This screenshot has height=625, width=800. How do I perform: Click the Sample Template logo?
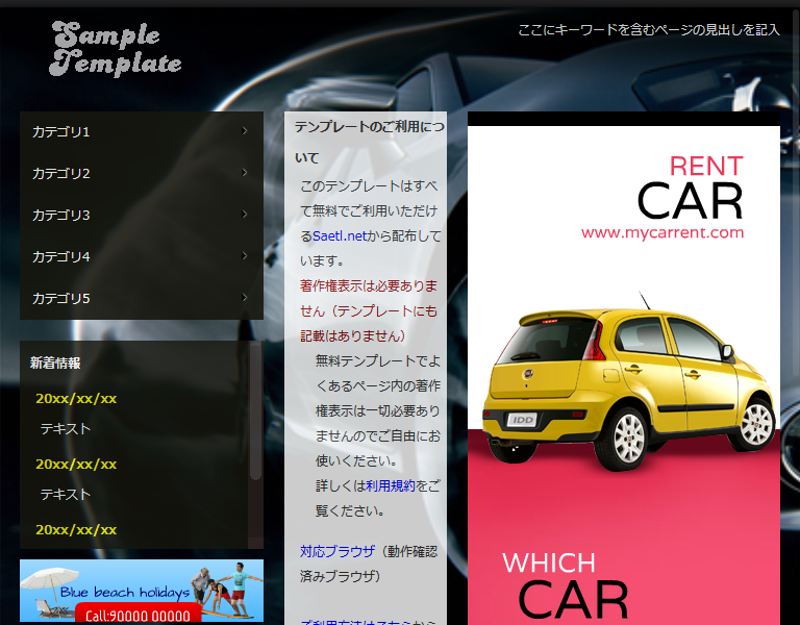pyautogui.click(x=114, y=47)
